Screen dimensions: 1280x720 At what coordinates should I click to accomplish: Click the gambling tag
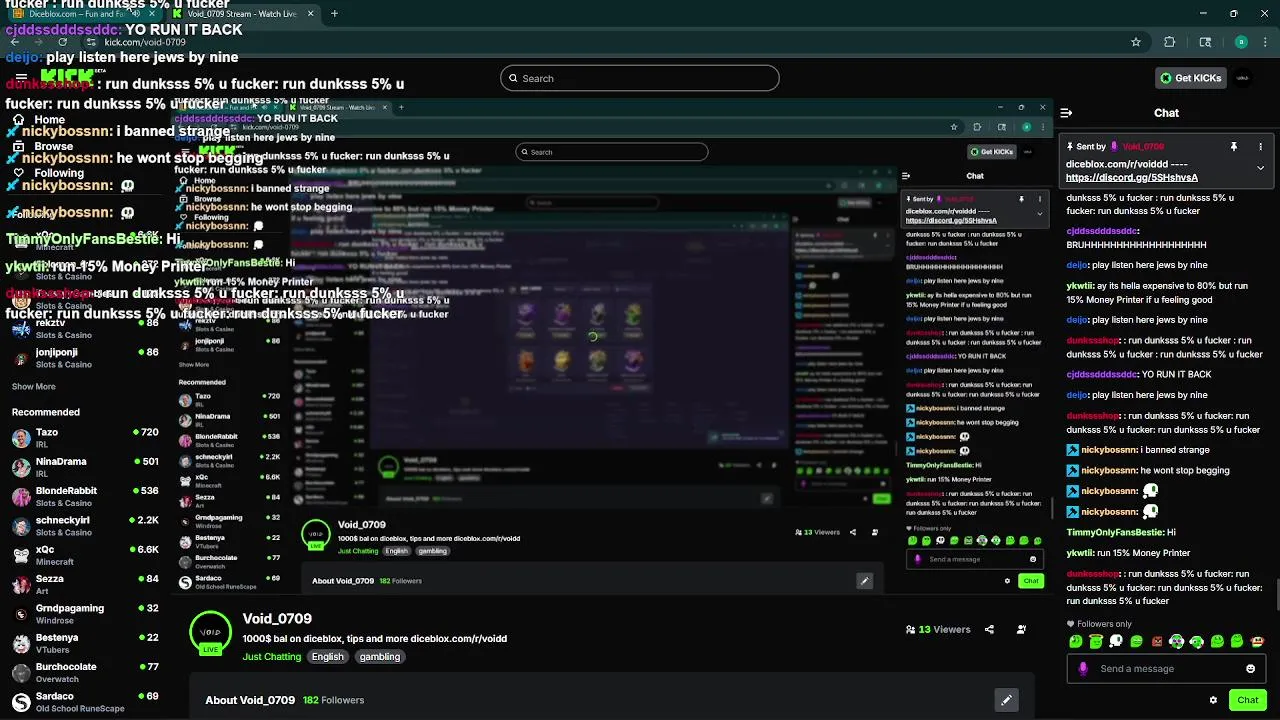pos(380,657)
